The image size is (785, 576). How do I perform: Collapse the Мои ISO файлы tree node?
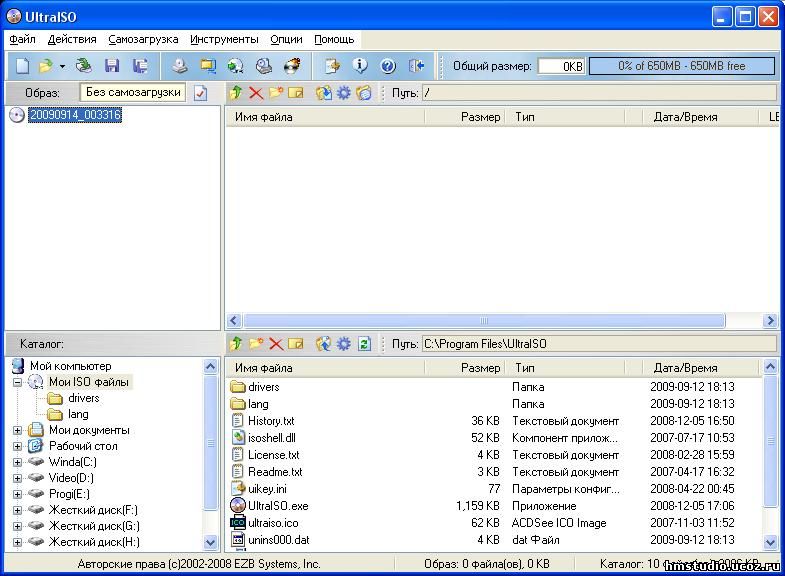18,382
